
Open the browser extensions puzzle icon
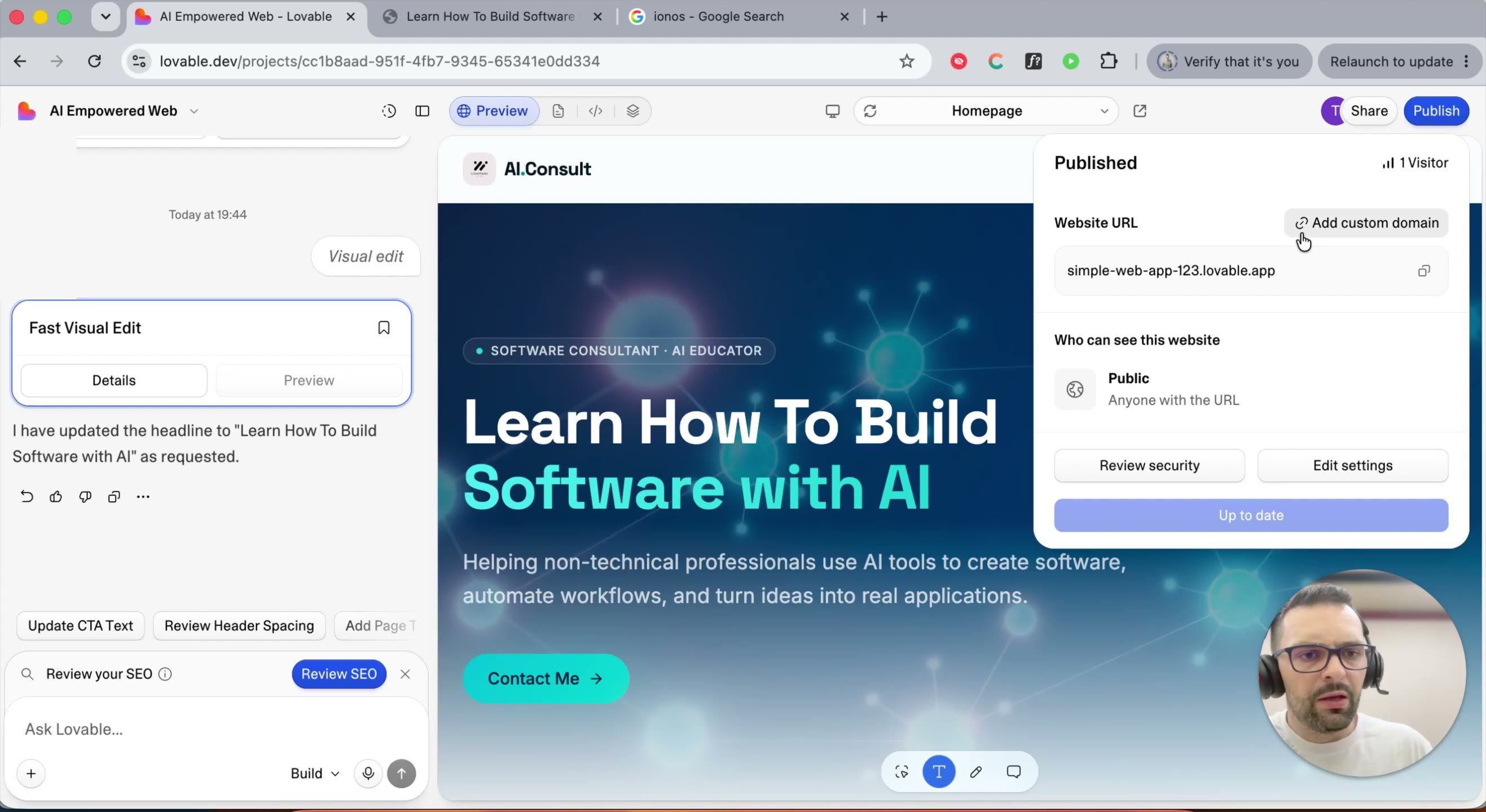[1109, 61]
